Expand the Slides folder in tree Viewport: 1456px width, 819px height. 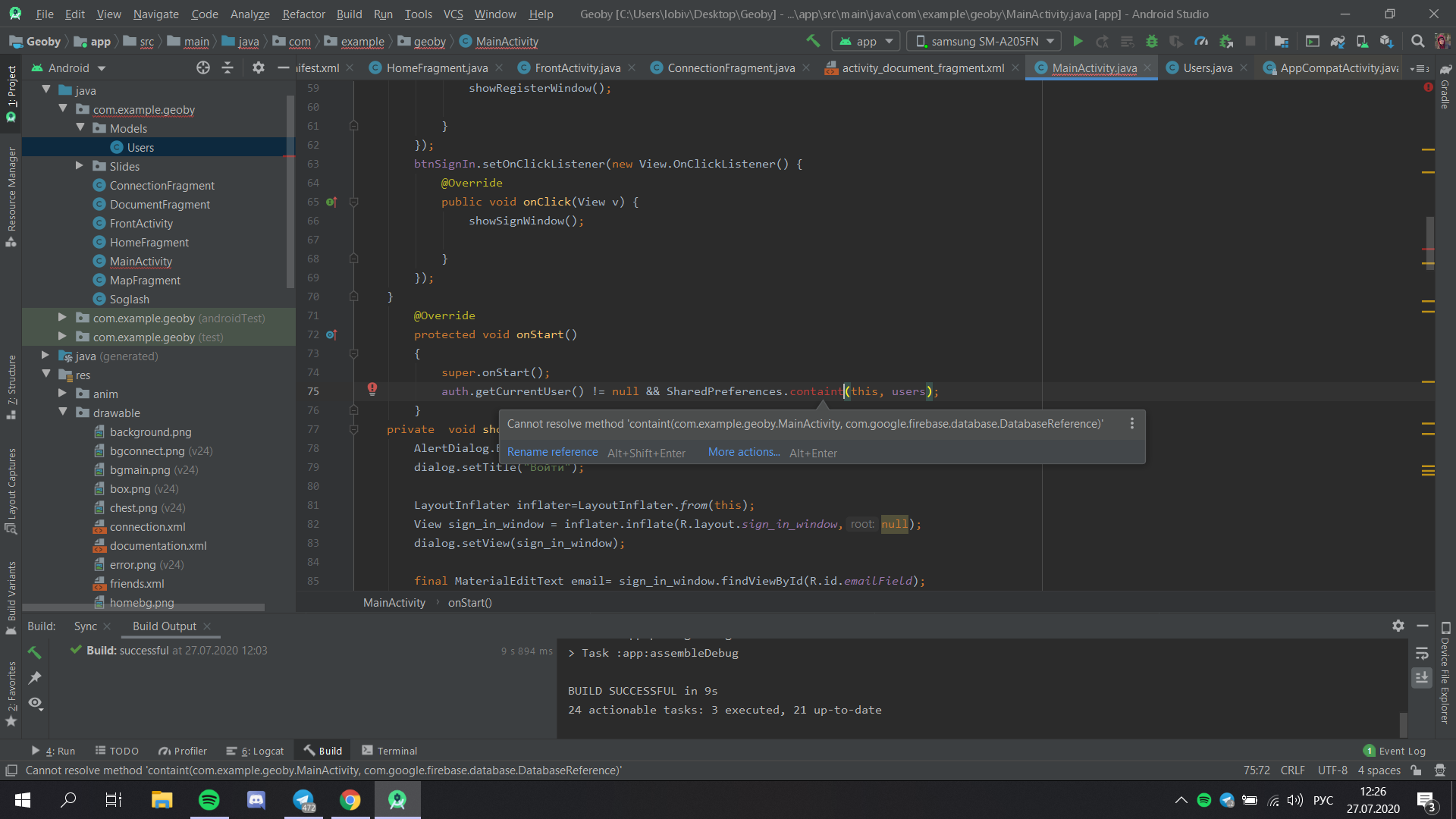[x=79, y=166]
